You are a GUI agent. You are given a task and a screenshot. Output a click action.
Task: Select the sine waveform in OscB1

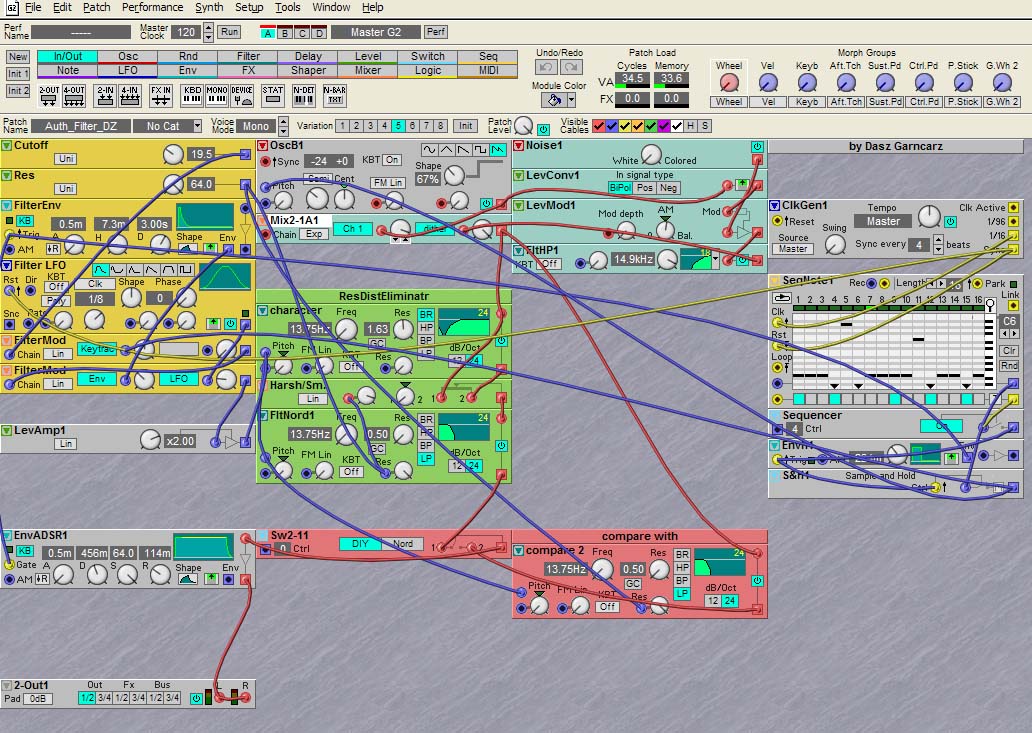(x=429, y=149)
